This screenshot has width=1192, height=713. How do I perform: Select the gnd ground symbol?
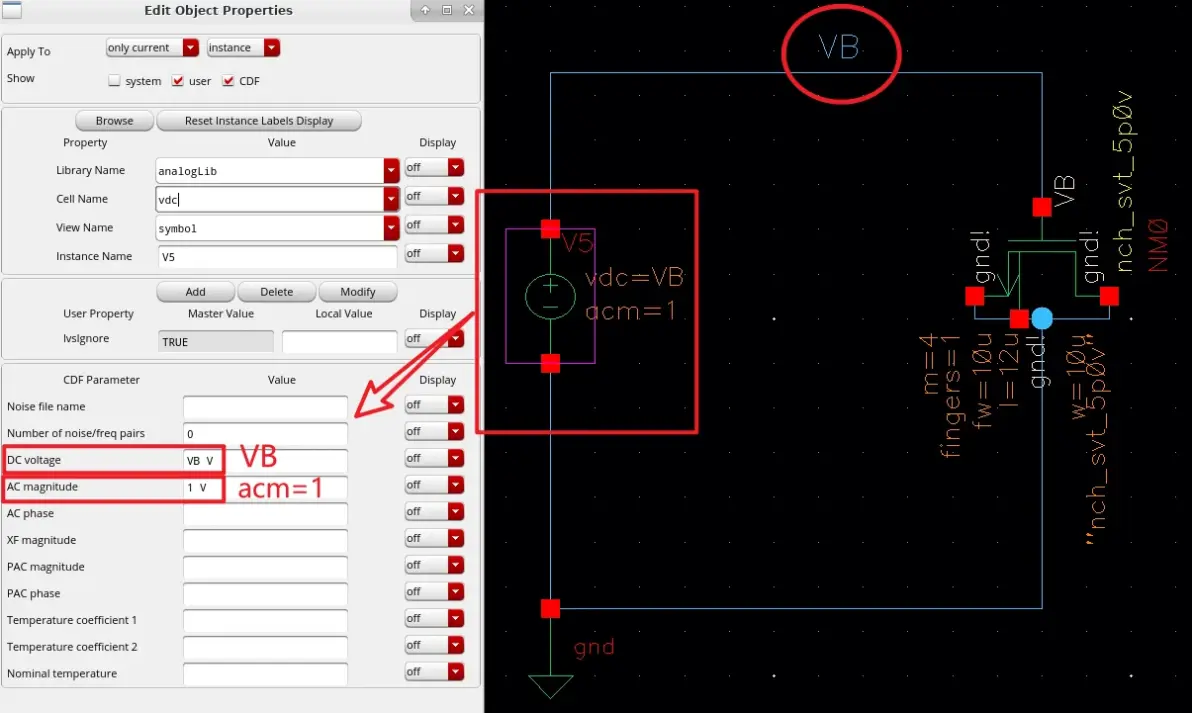(550, 686)
